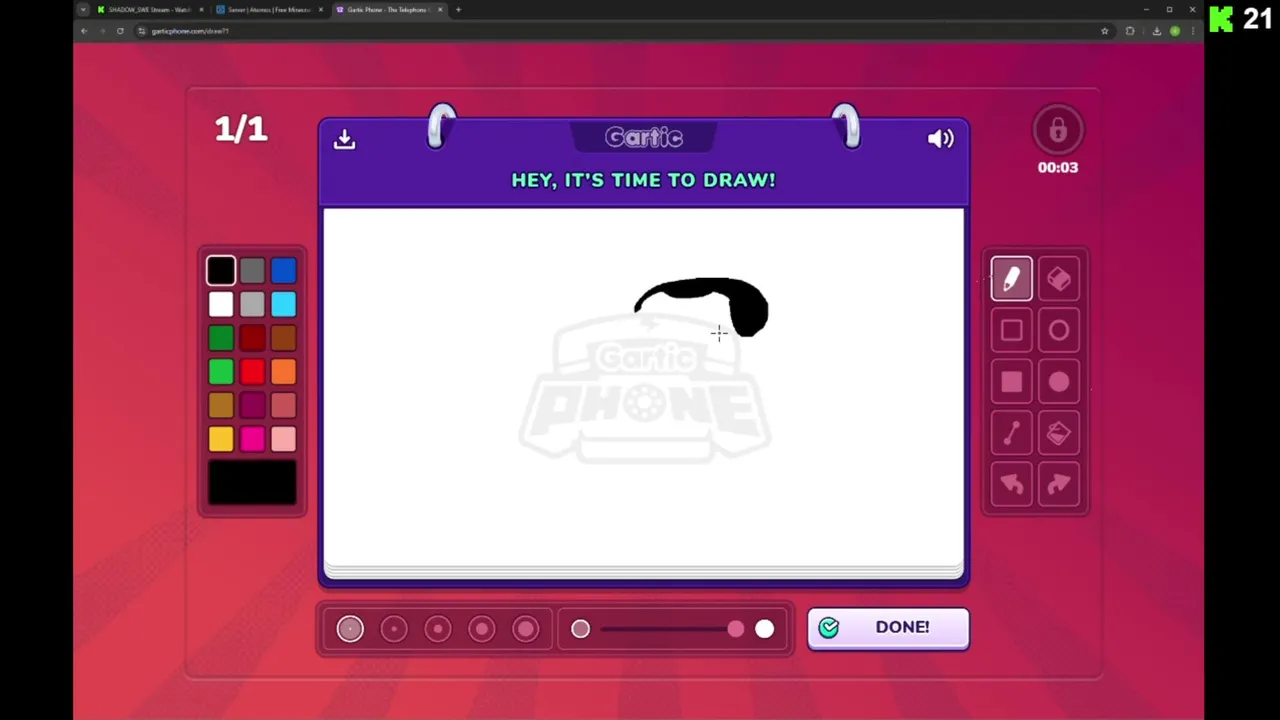This screenshot has height=720, width=1280.
Task: Select the fourth brush size
Action: point(482,628)
